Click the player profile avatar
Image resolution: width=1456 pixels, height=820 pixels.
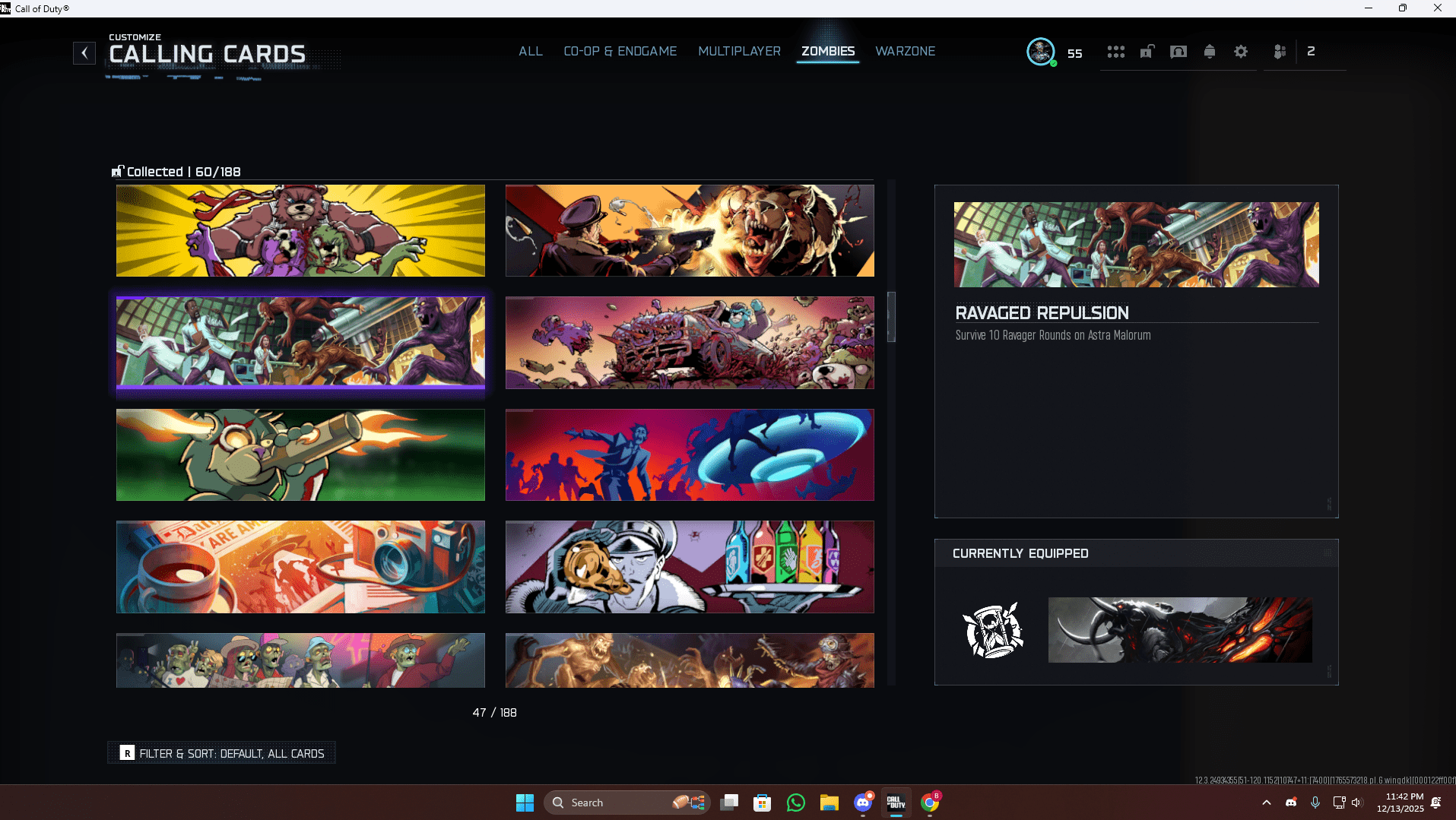[1040, 52]
